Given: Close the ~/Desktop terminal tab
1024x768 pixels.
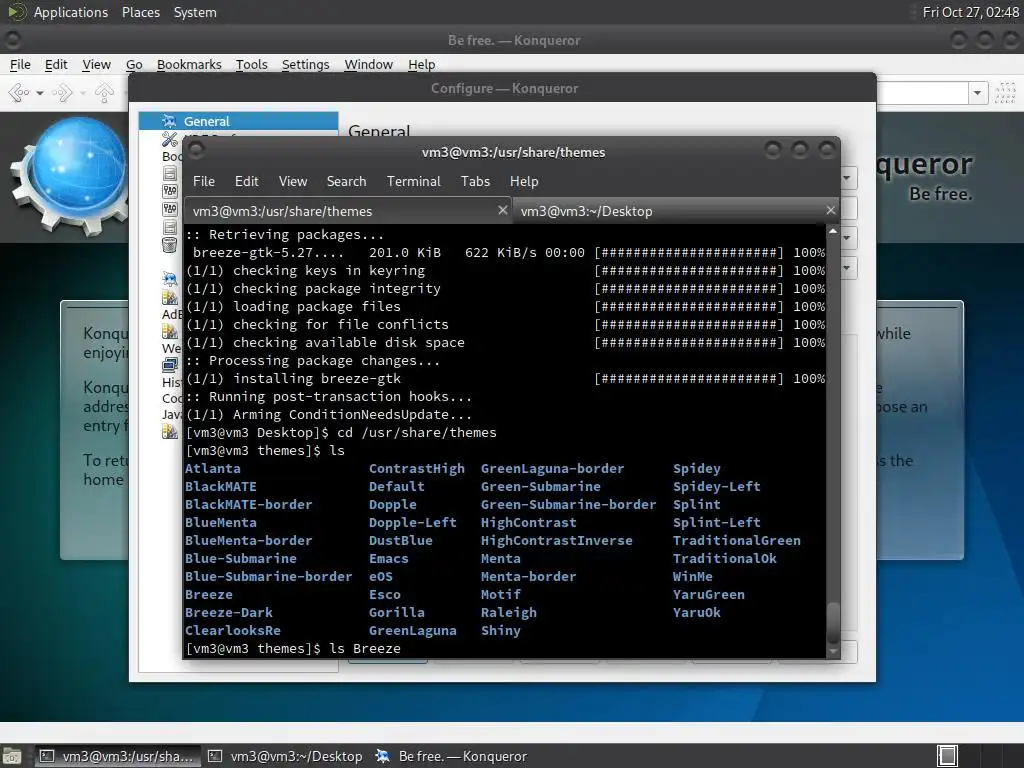Looking at the screenshot, I should pyautogui.click(x=830, y=210).
